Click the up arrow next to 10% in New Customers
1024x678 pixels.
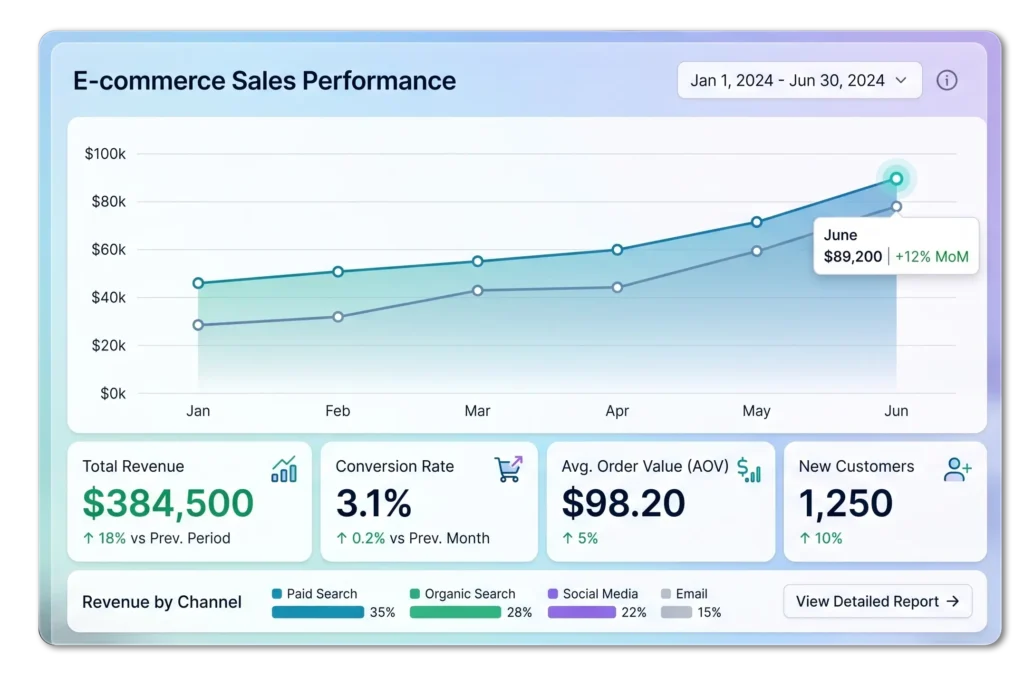[x=805, y=538]
